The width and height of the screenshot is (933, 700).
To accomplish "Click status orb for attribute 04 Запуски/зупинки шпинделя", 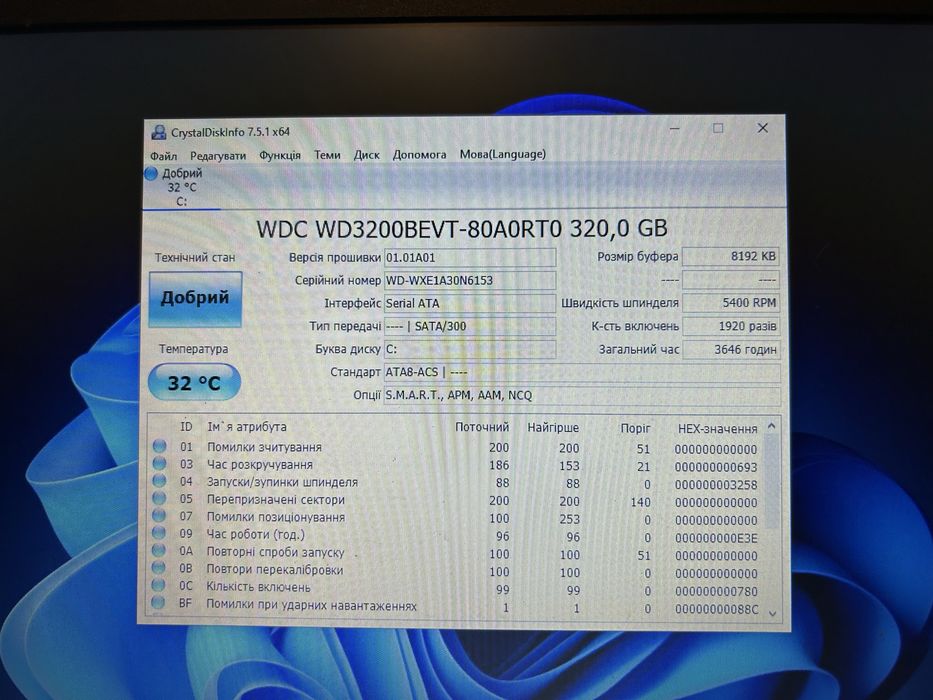I will click(159, 480).
